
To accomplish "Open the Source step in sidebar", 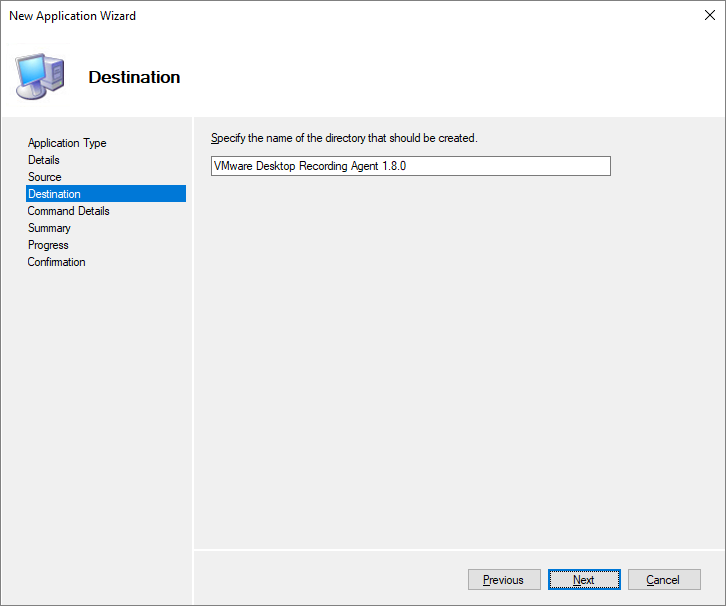I will pos(45,177).
